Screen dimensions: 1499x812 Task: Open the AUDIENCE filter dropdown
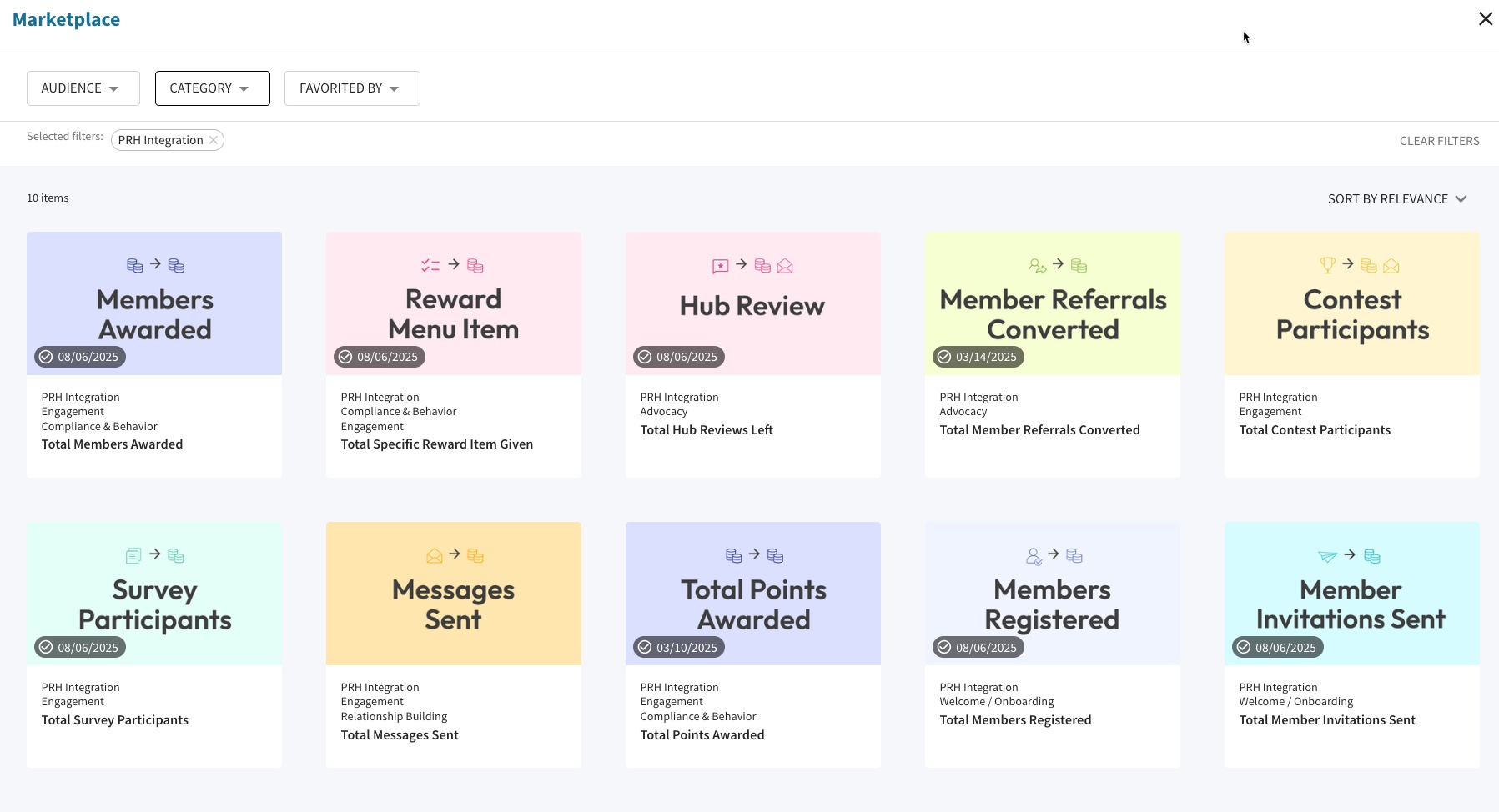click(83, 88)
